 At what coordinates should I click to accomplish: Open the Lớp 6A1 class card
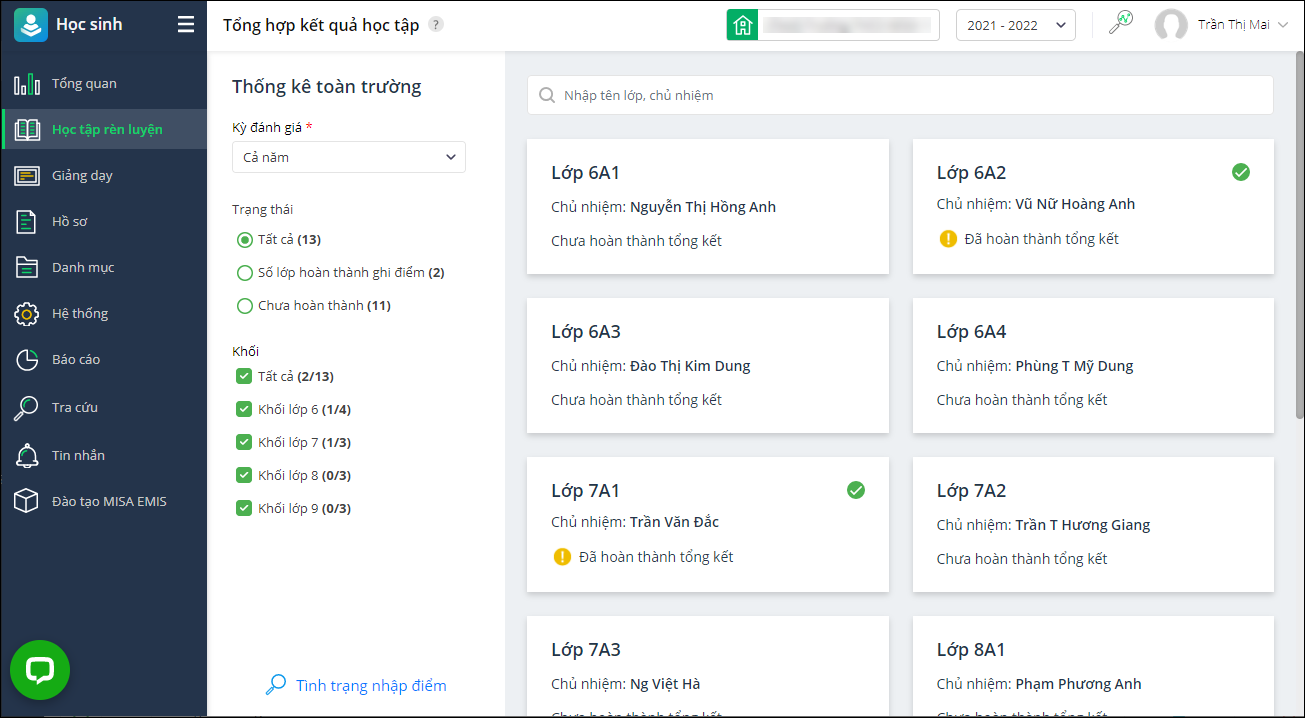[707, 206]
